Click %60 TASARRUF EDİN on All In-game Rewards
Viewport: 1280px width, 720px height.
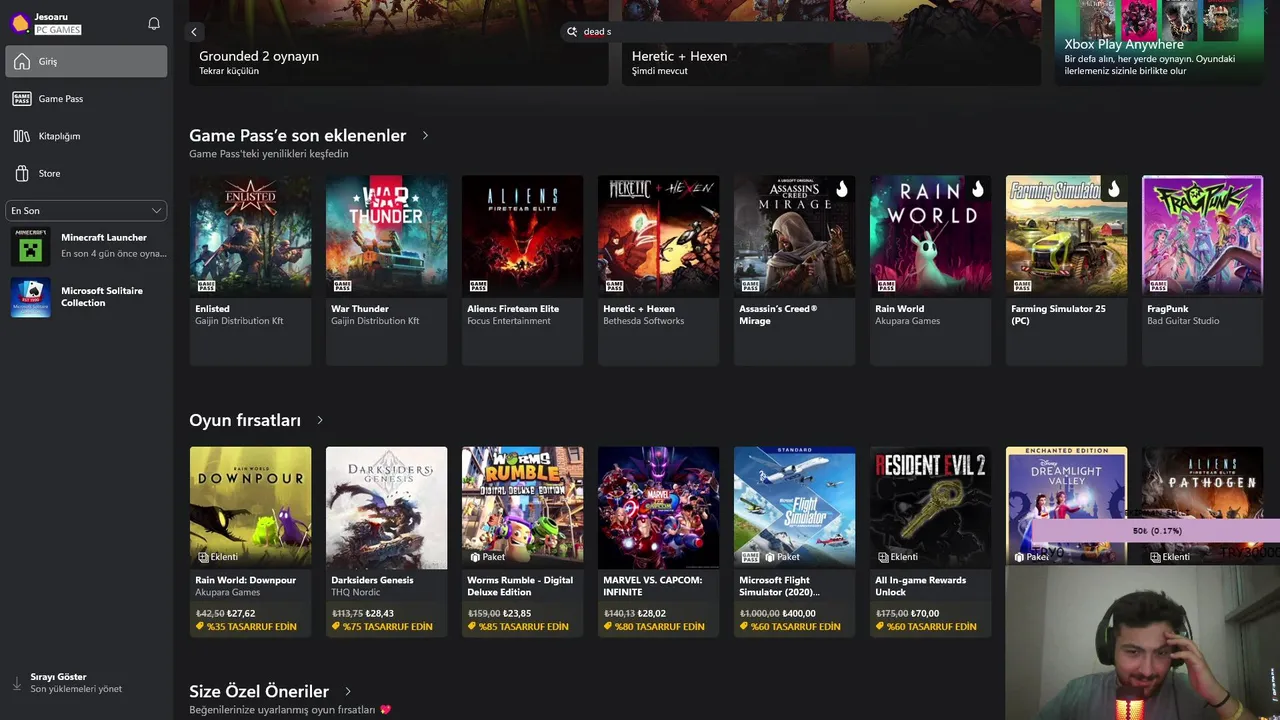925,627
